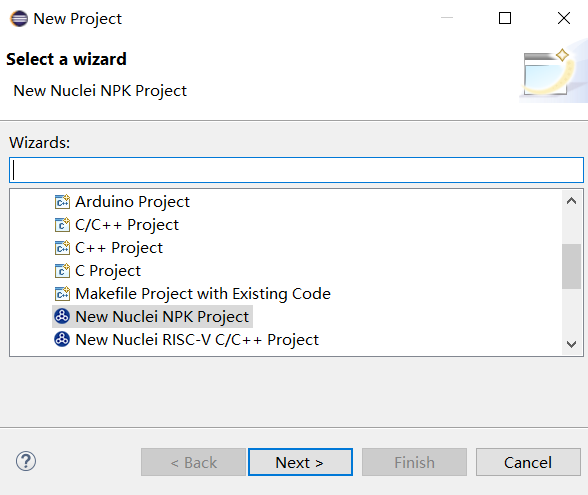Image resolution: width=588 pixels, height=495 pixels.
Task: Select Arduino Project in the wizard list
Action: click(132, 202)
